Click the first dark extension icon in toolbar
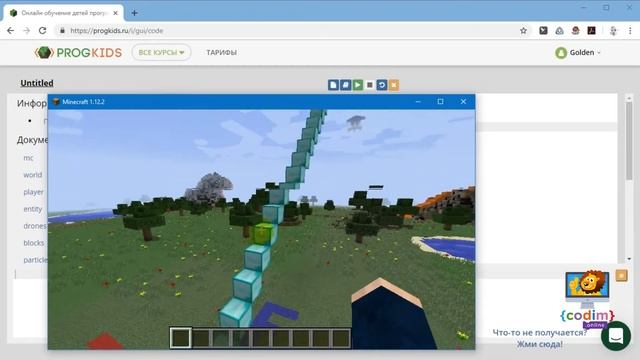 (x=543, y=31)
